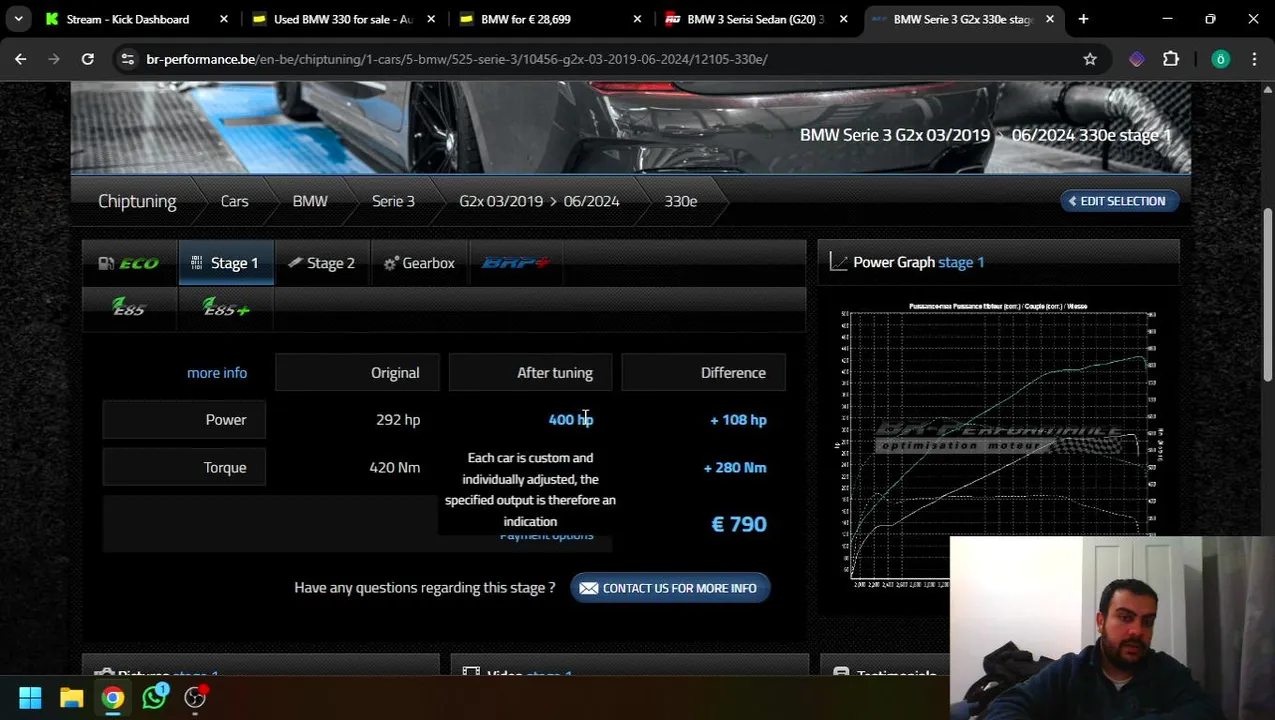Select the E85 tuning tab
This screenshot has width=1275, height=720.
click(129, 308)
